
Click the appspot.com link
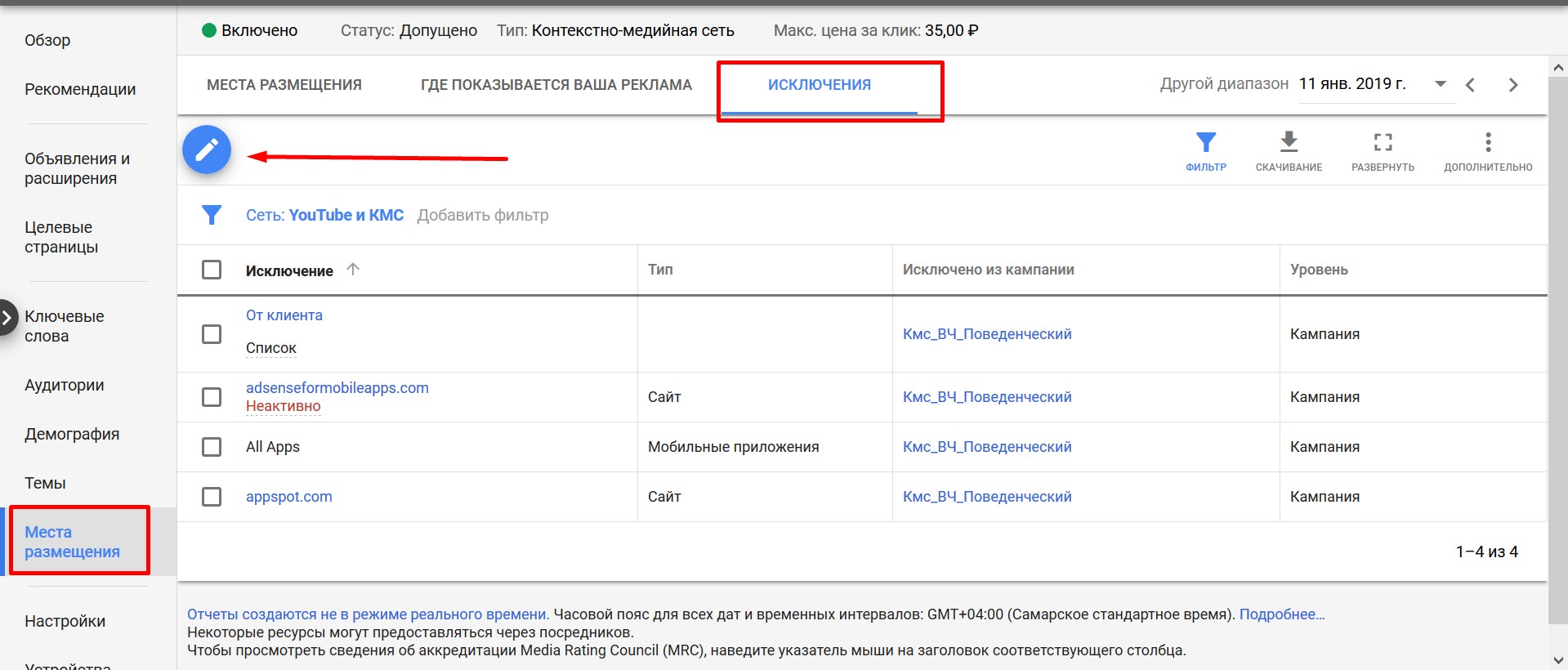289,497
